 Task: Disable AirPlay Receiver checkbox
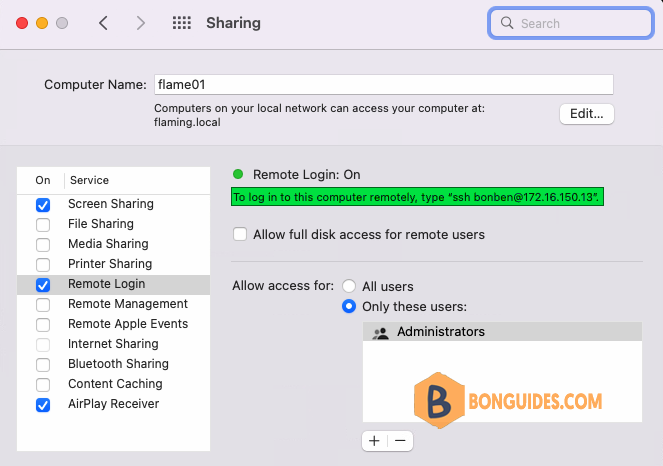tap(43, 405)
